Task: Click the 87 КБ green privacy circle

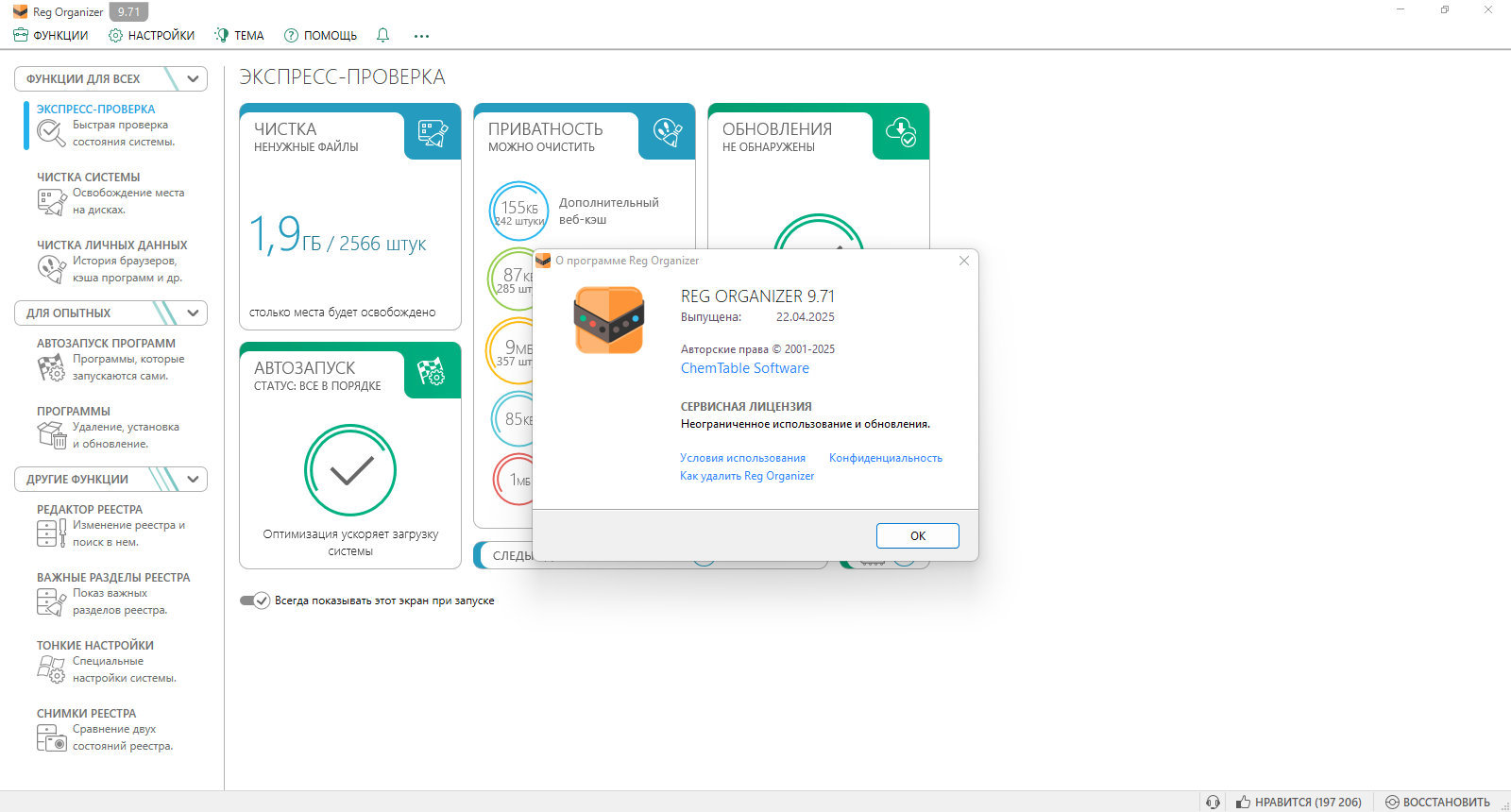Action: 512,279
